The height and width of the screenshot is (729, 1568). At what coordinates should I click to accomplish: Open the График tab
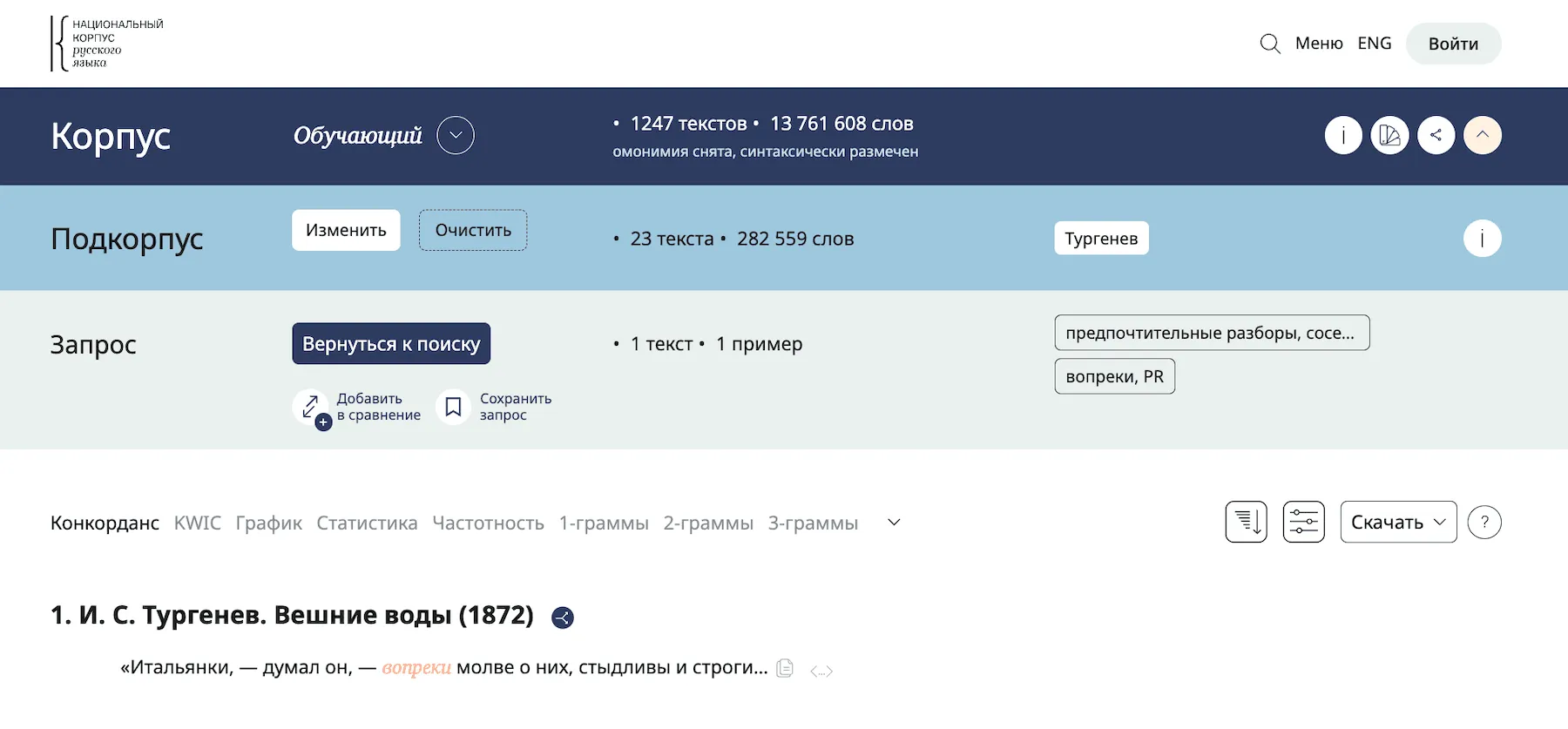pyautogui.click(x=268, y=523)
